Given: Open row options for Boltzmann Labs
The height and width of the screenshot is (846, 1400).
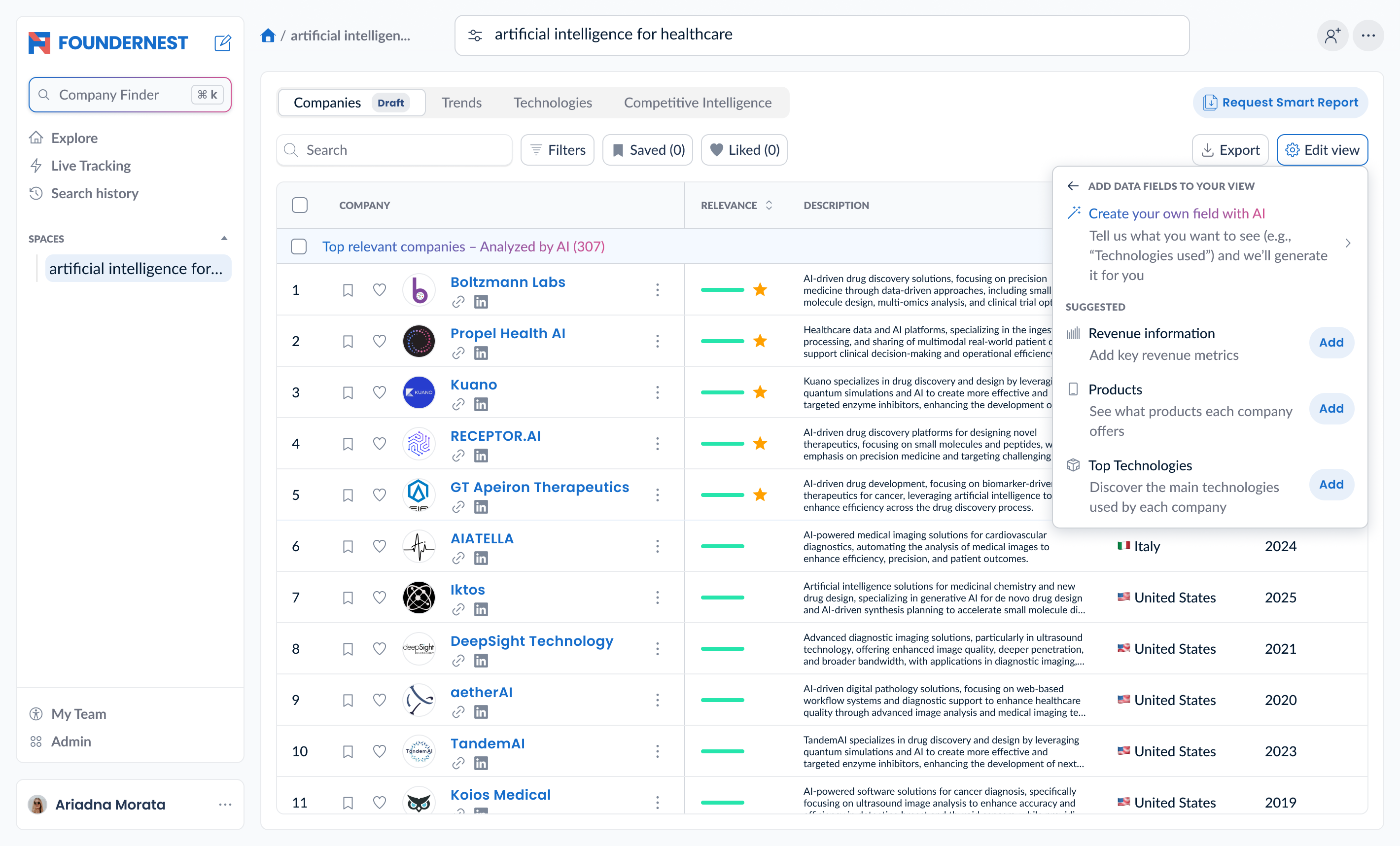Looking at the screenshot, I should pos(658,290).
